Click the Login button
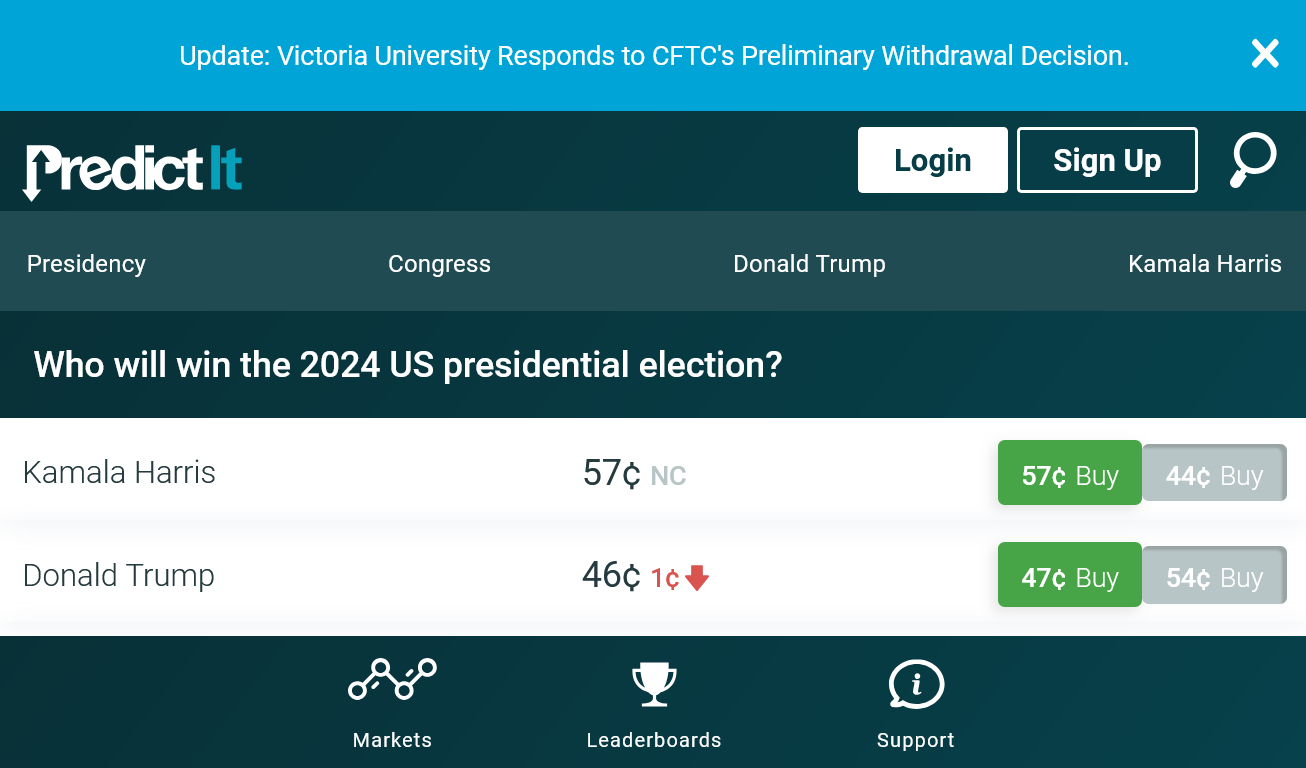 click(932, 160)
